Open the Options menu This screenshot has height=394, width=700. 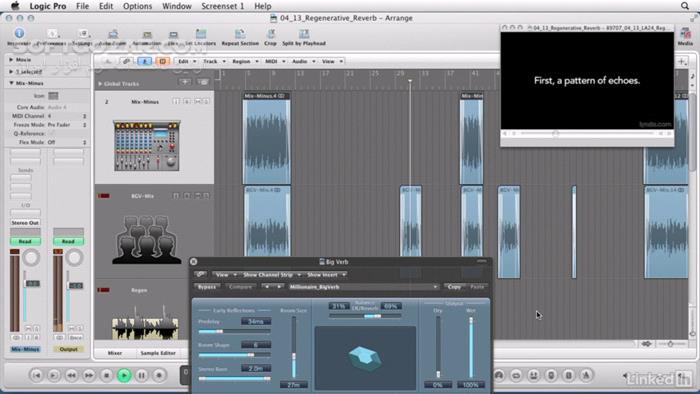click(x=138, y=6)
